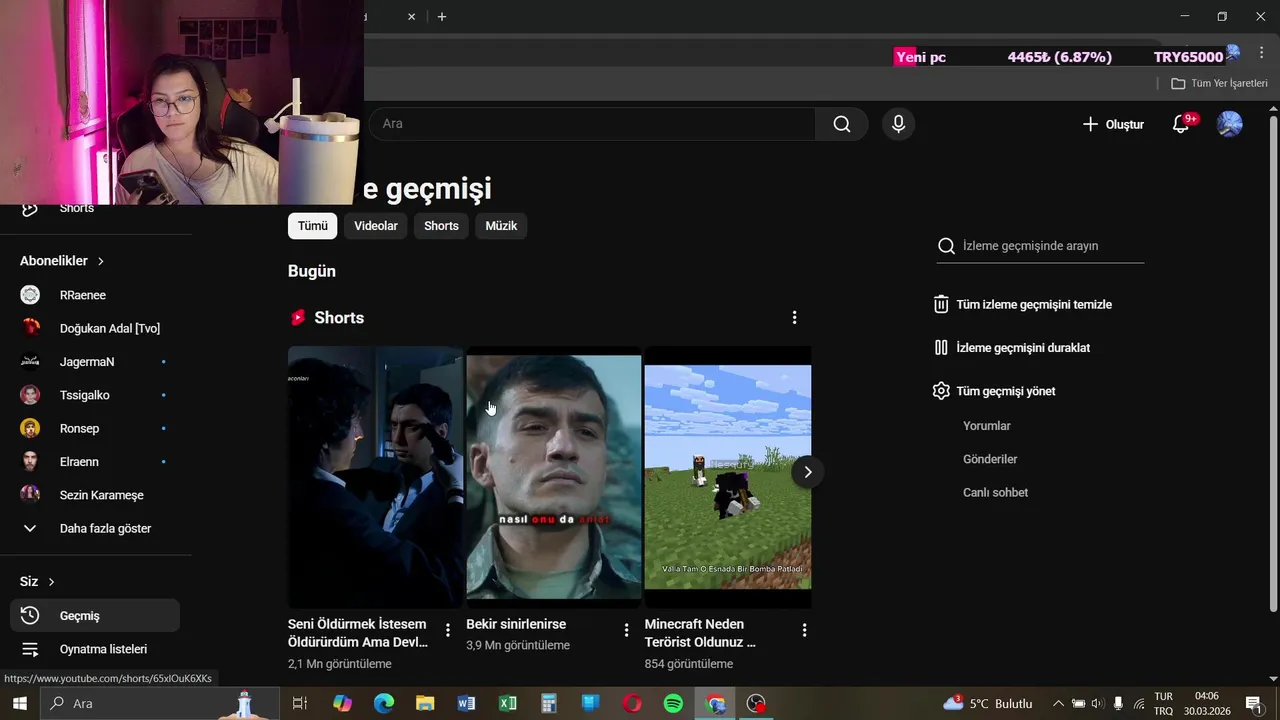
Task: Expand the Abonelikler section chevron
Action: 100,261
